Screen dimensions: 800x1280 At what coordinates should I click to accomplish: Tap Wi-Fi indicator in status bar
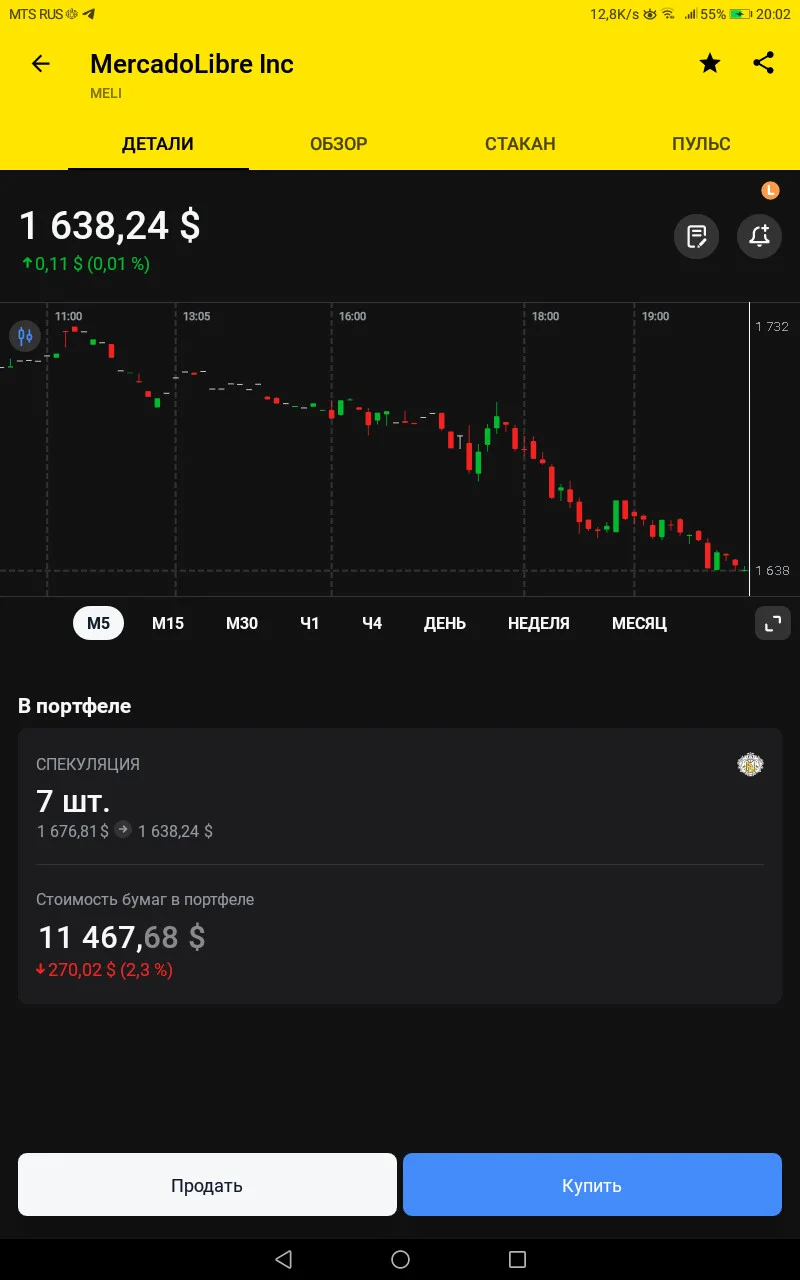coord(667,14)
